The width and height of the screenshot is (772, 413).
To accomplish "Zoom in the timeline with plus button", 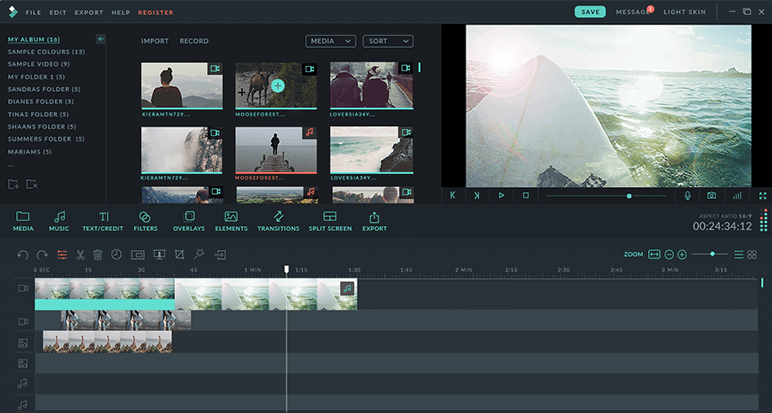I will click(682, 254).
